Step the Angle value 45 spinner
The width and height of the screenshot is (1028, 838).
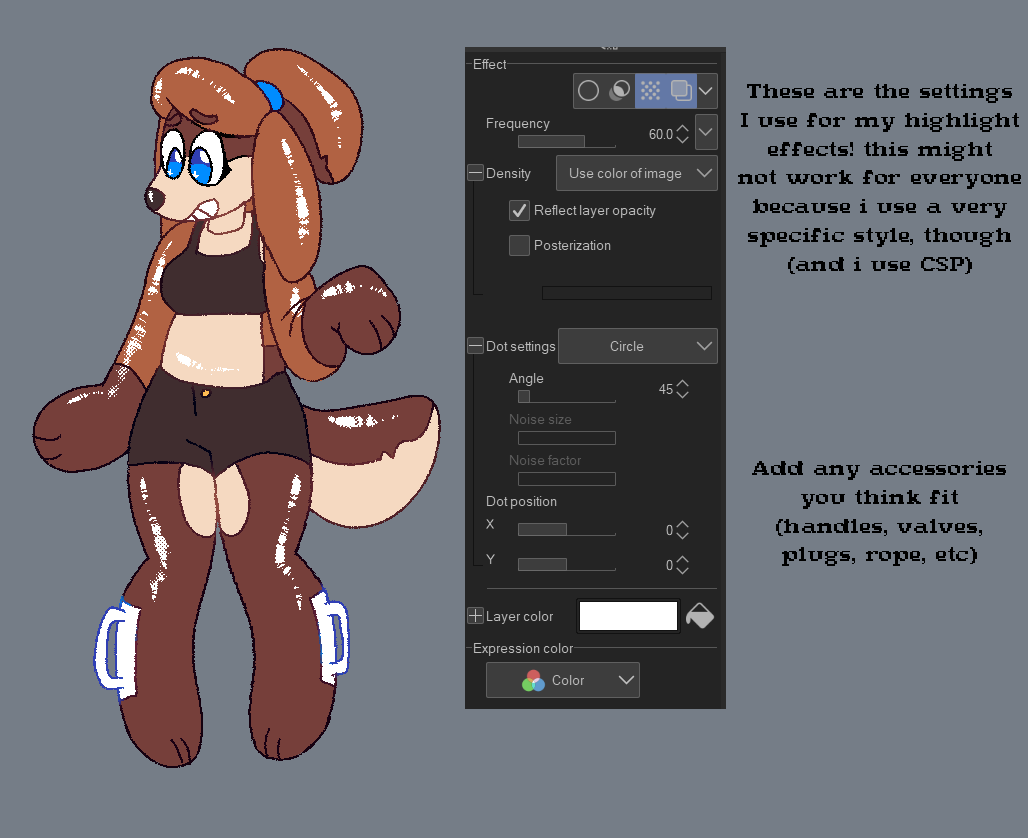(682, 389)
